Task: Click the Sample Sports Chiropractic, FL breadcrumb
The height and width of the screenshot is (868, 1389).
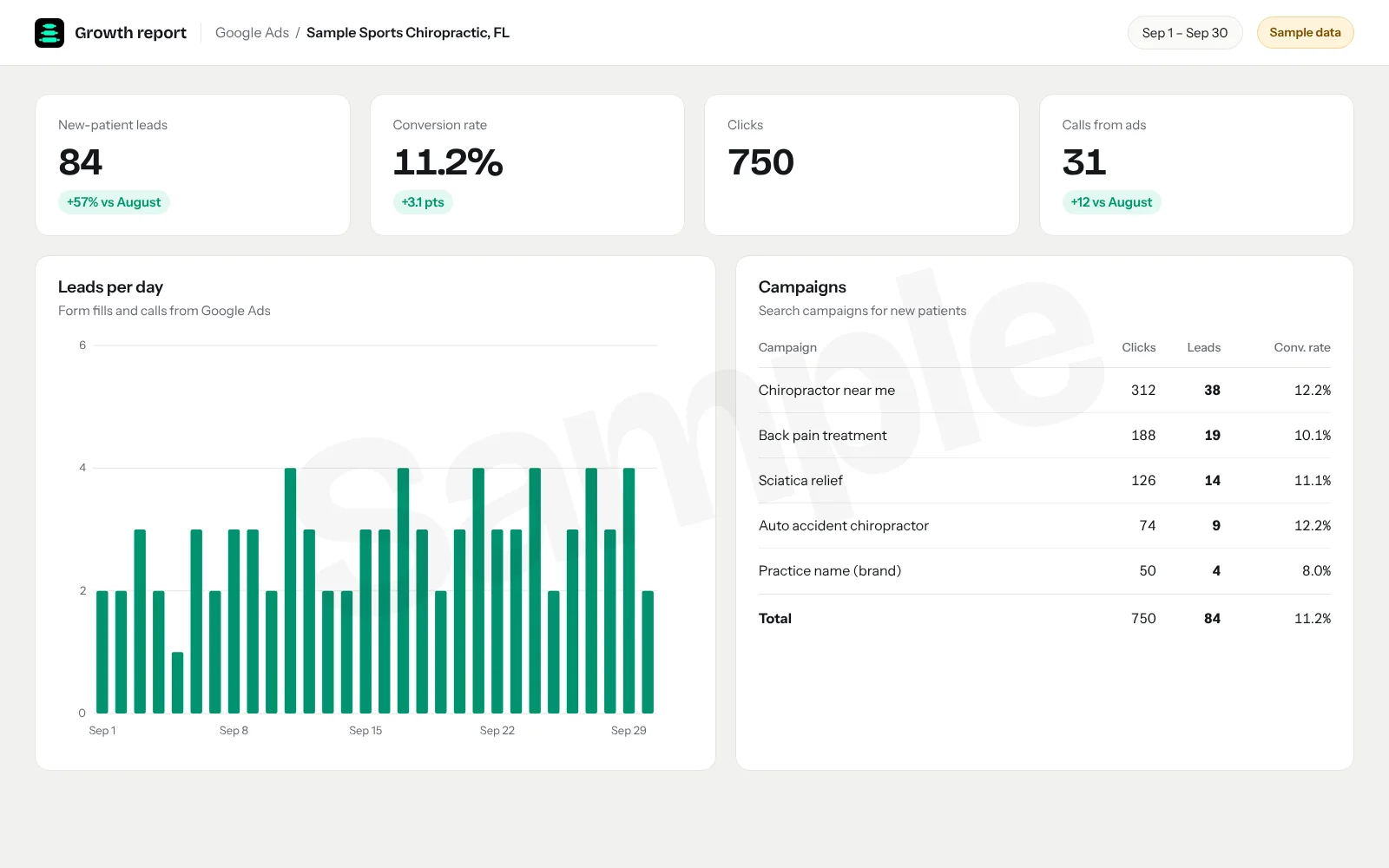Action: (408, 33)
